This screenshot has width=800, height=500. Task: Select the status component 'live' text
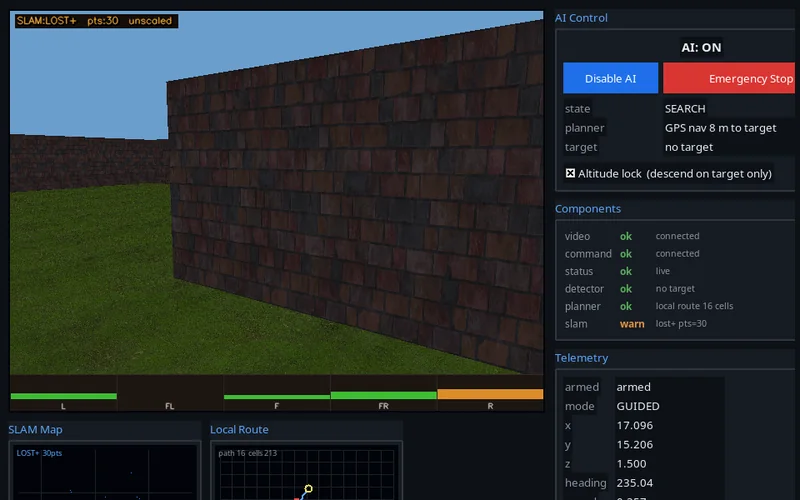pos(662,271)
